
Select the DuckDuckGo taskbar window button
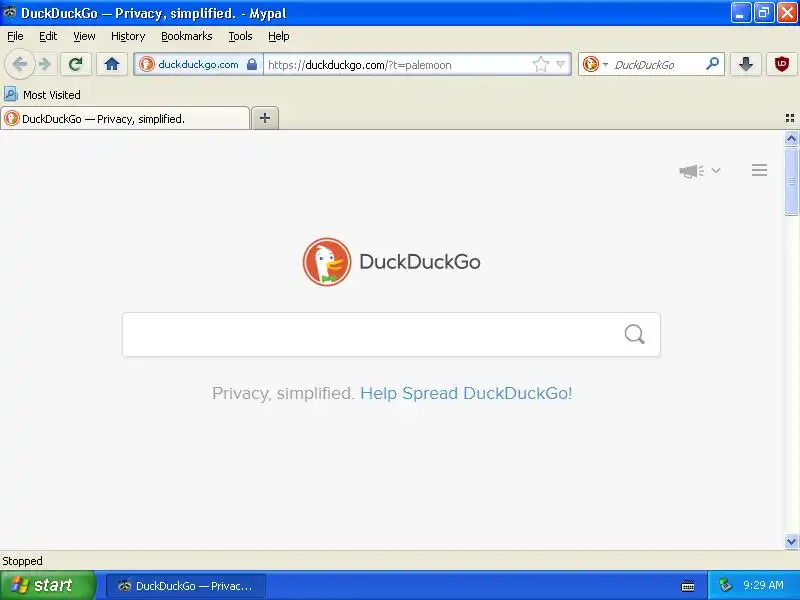186,586
